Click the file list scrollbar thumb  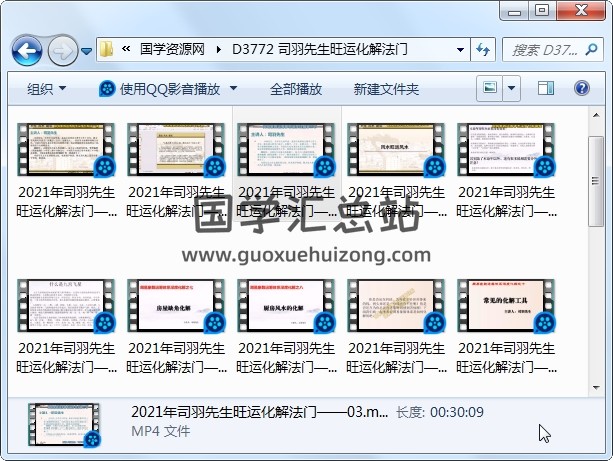[596, 181]
